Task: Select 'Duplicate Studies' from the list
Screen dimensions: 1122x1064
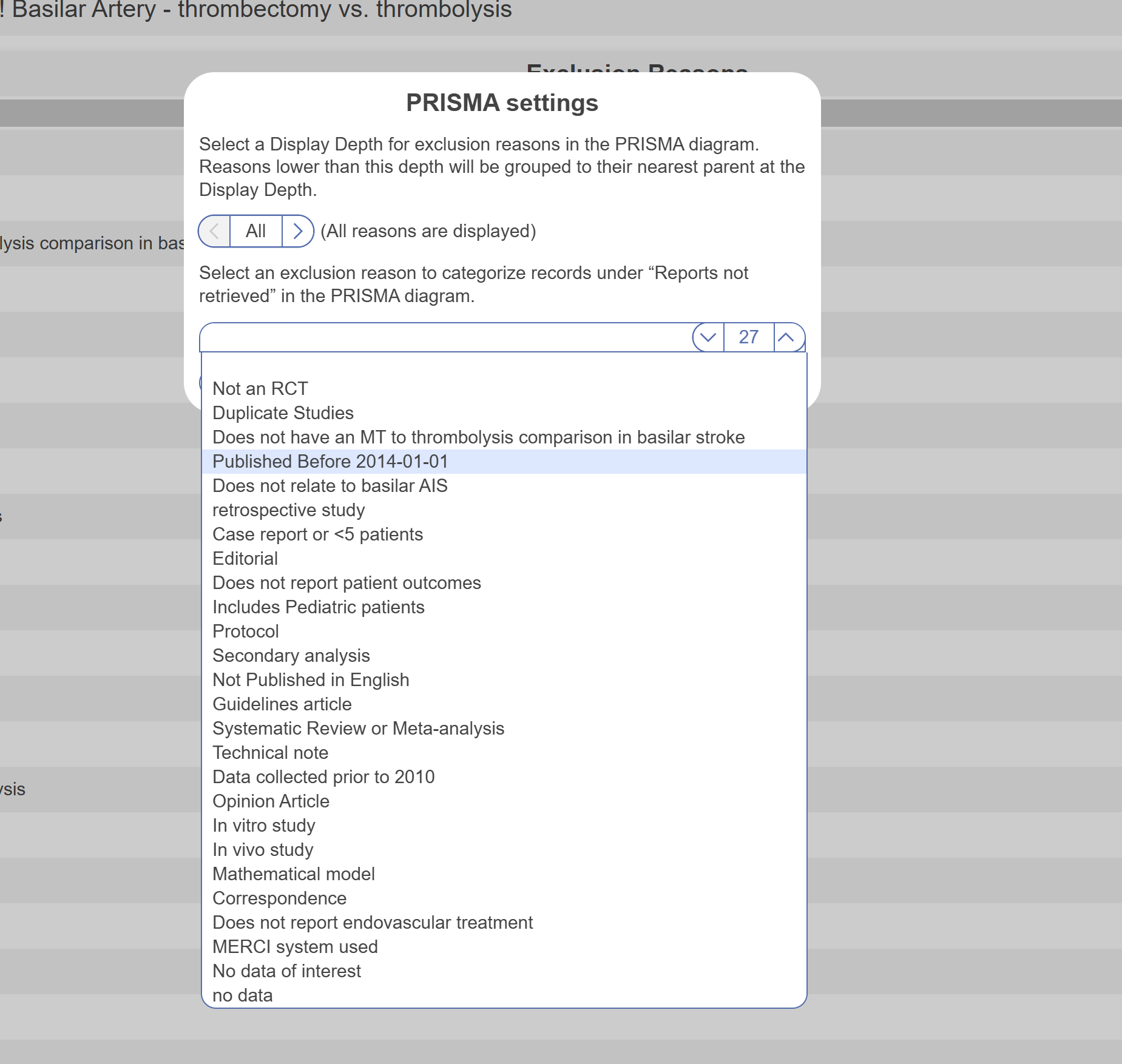Action: (x=283, y=413)
